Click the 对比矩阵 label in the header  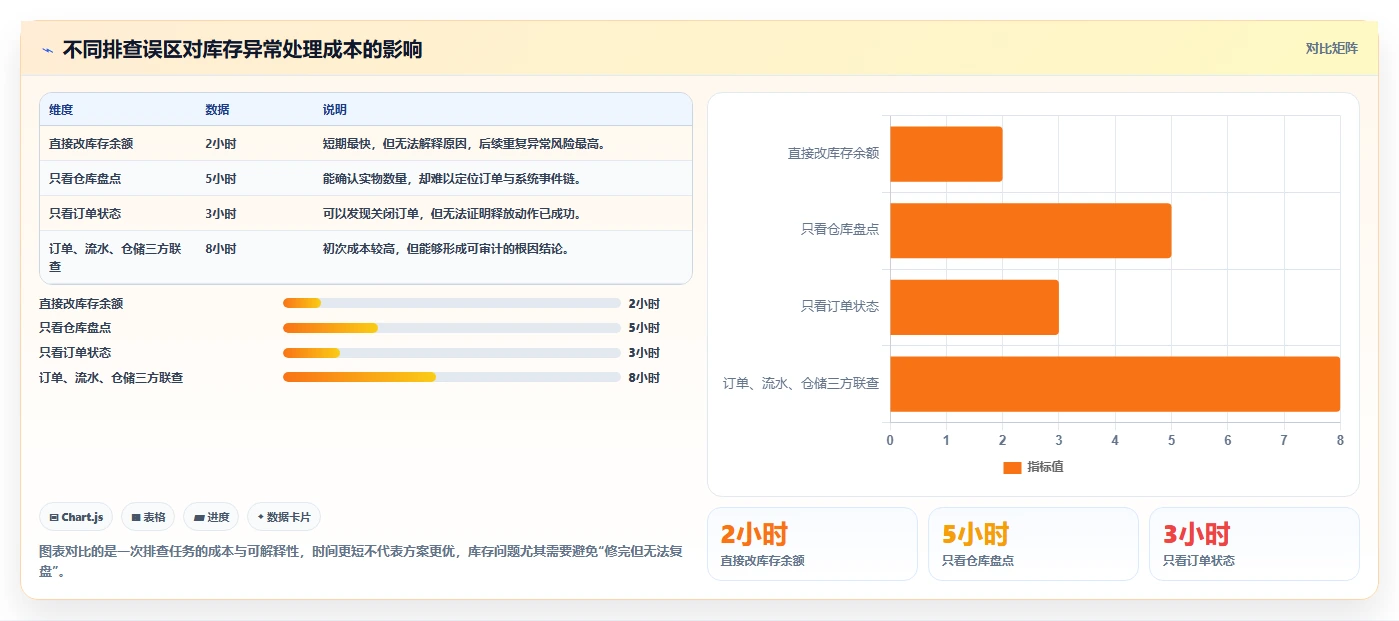pos(1331,48)
